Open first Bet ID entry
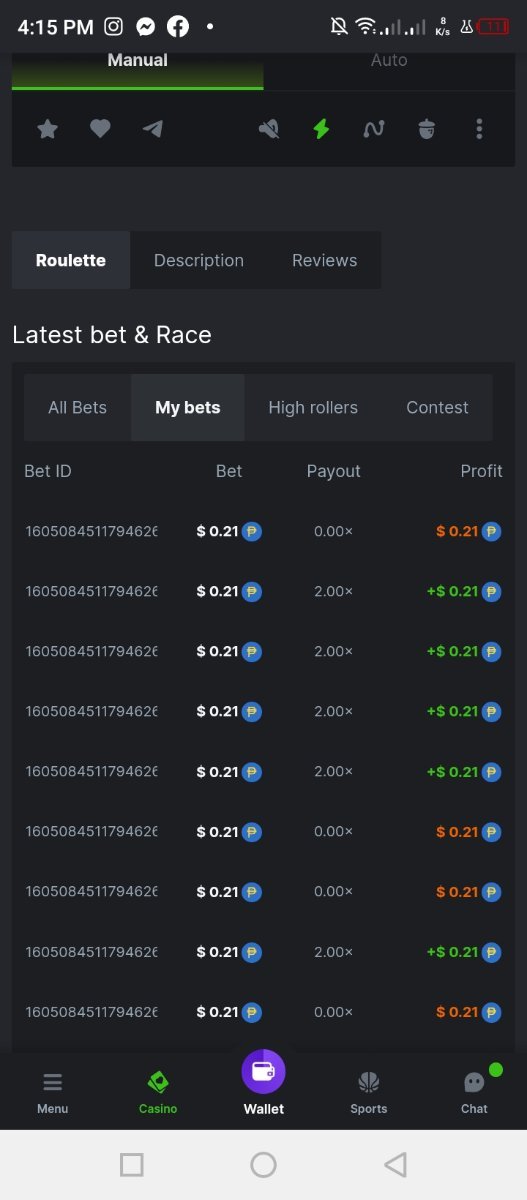This screenshot has height=1200, width=527. click(x=91, y=531)
